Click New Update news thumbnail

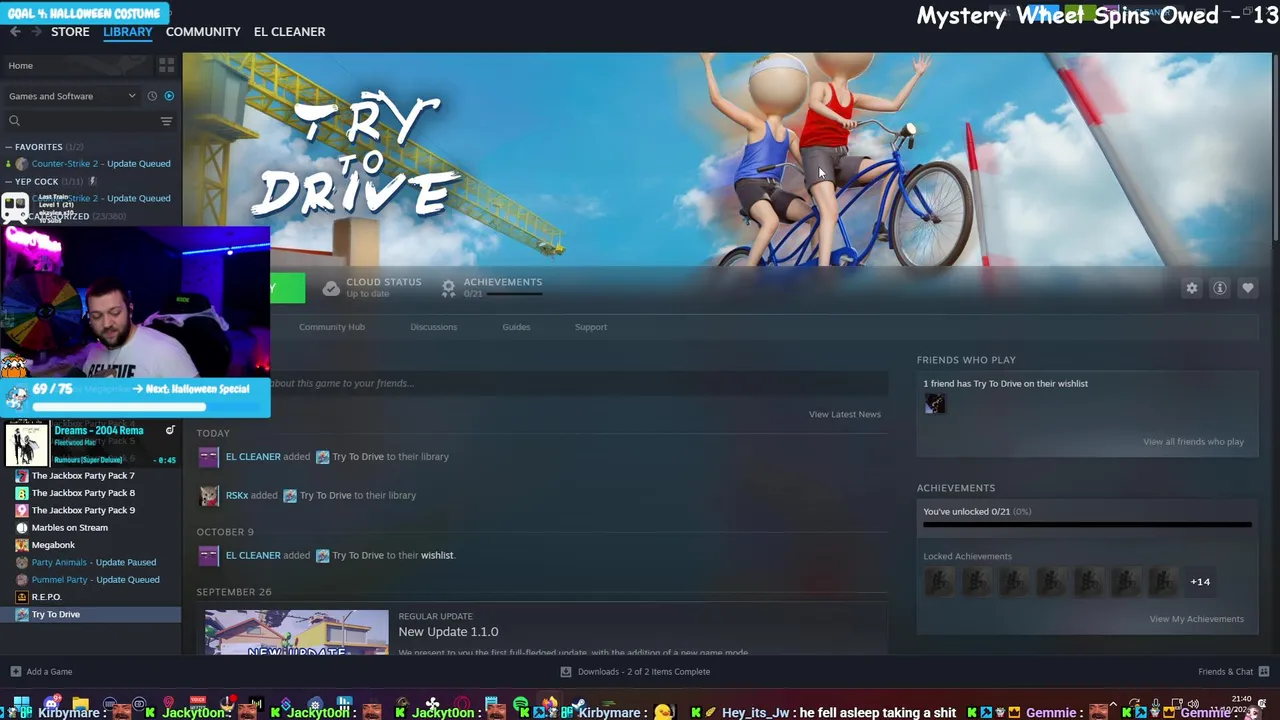click(x=297, y=632)
